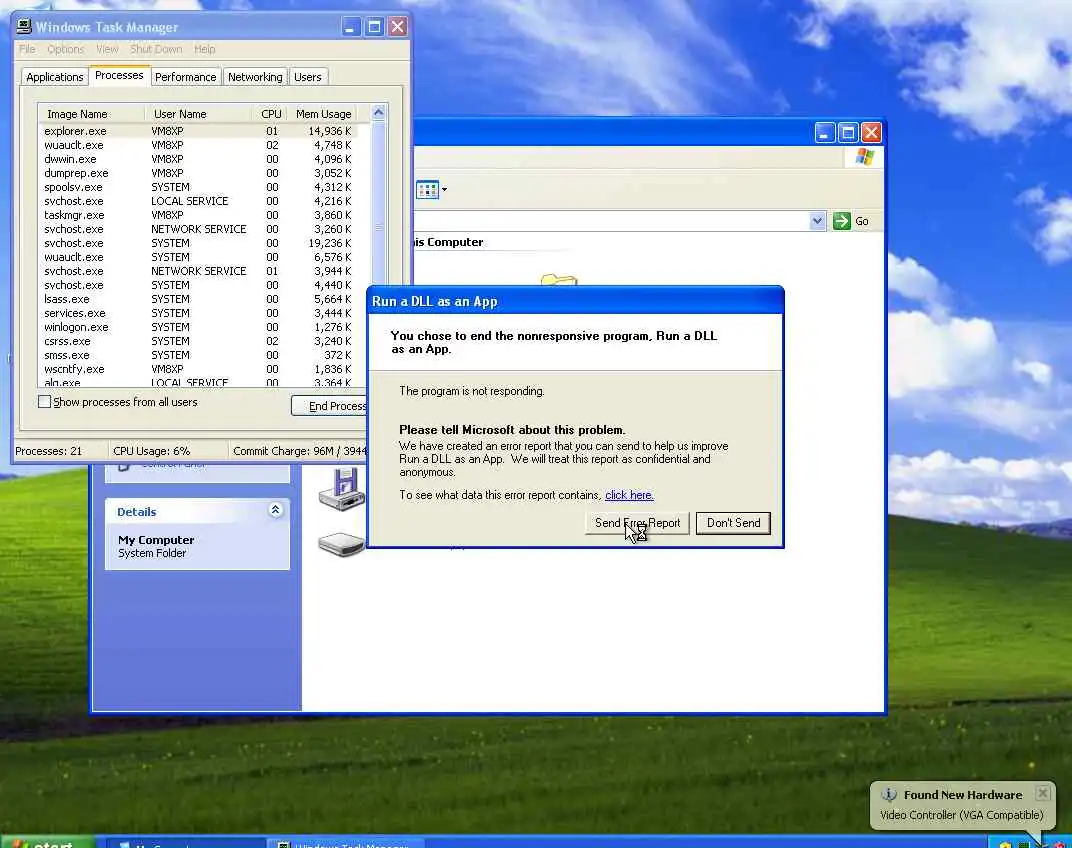Image resolution: width=1072 pixels, height=848 pixels.
Task: Click the hard disk drive icon
Action: [341, 544]
